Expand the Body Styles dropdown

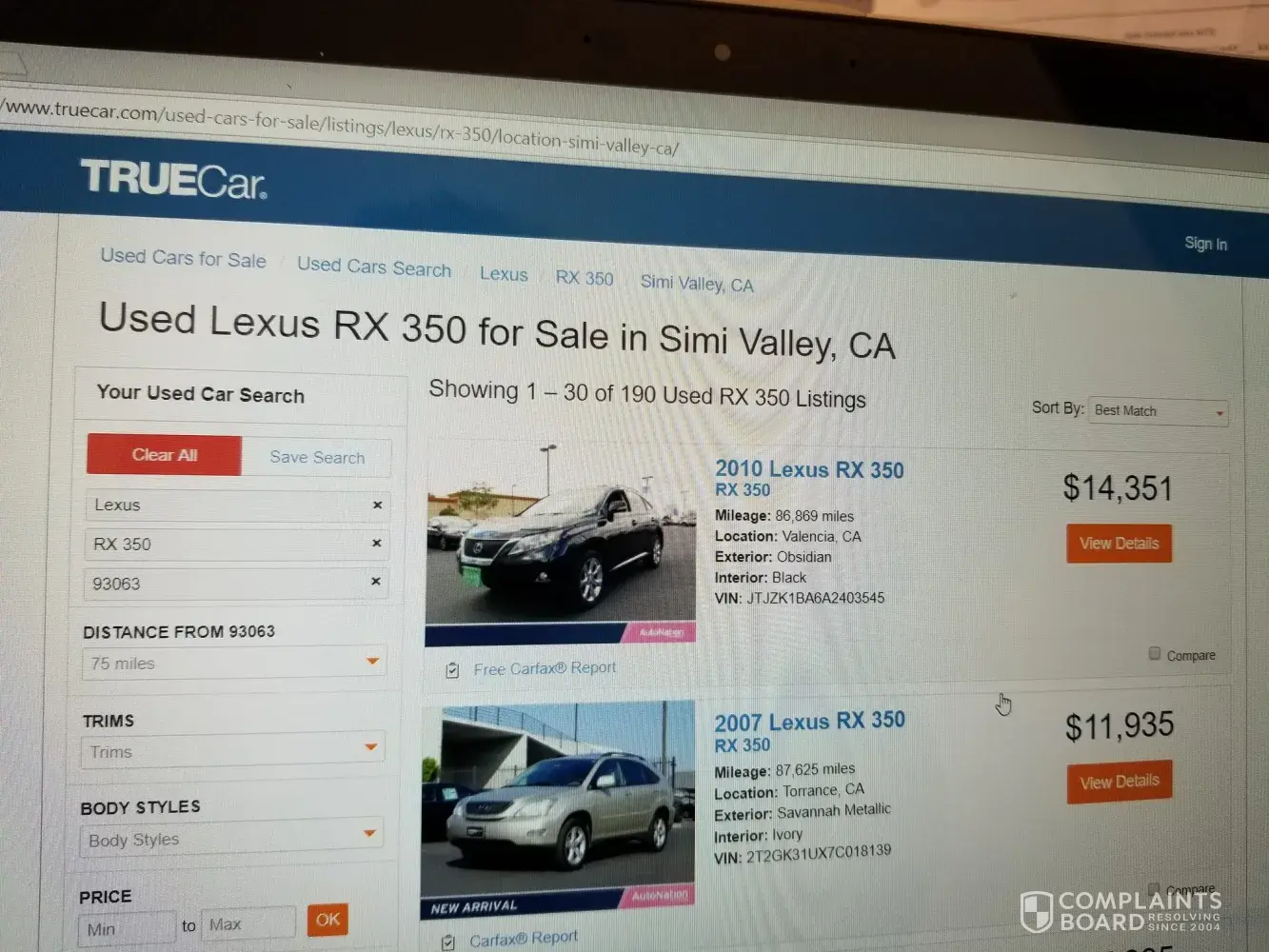pos(231,838)
